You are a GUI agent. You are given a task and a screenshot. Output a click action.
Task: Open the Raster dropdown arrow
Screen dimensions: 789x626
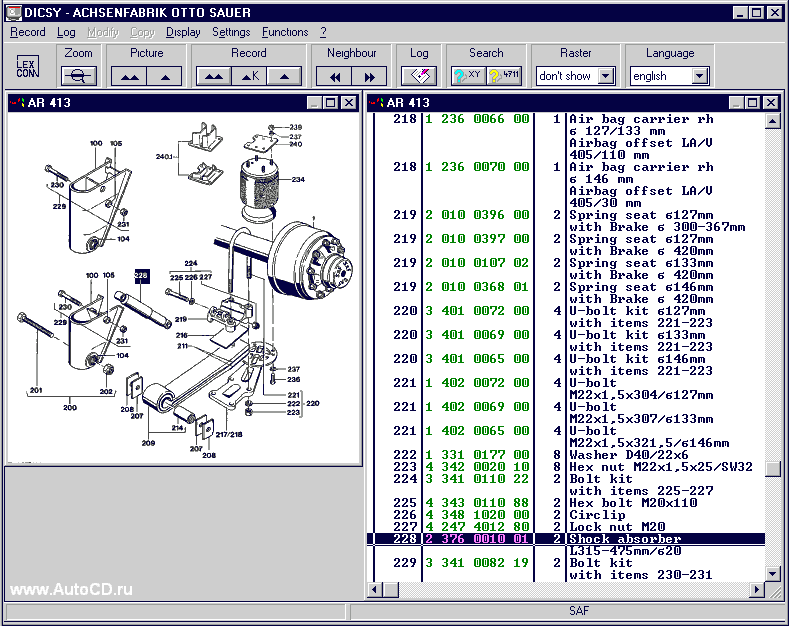pyautogui.click(x=606, y=76)
